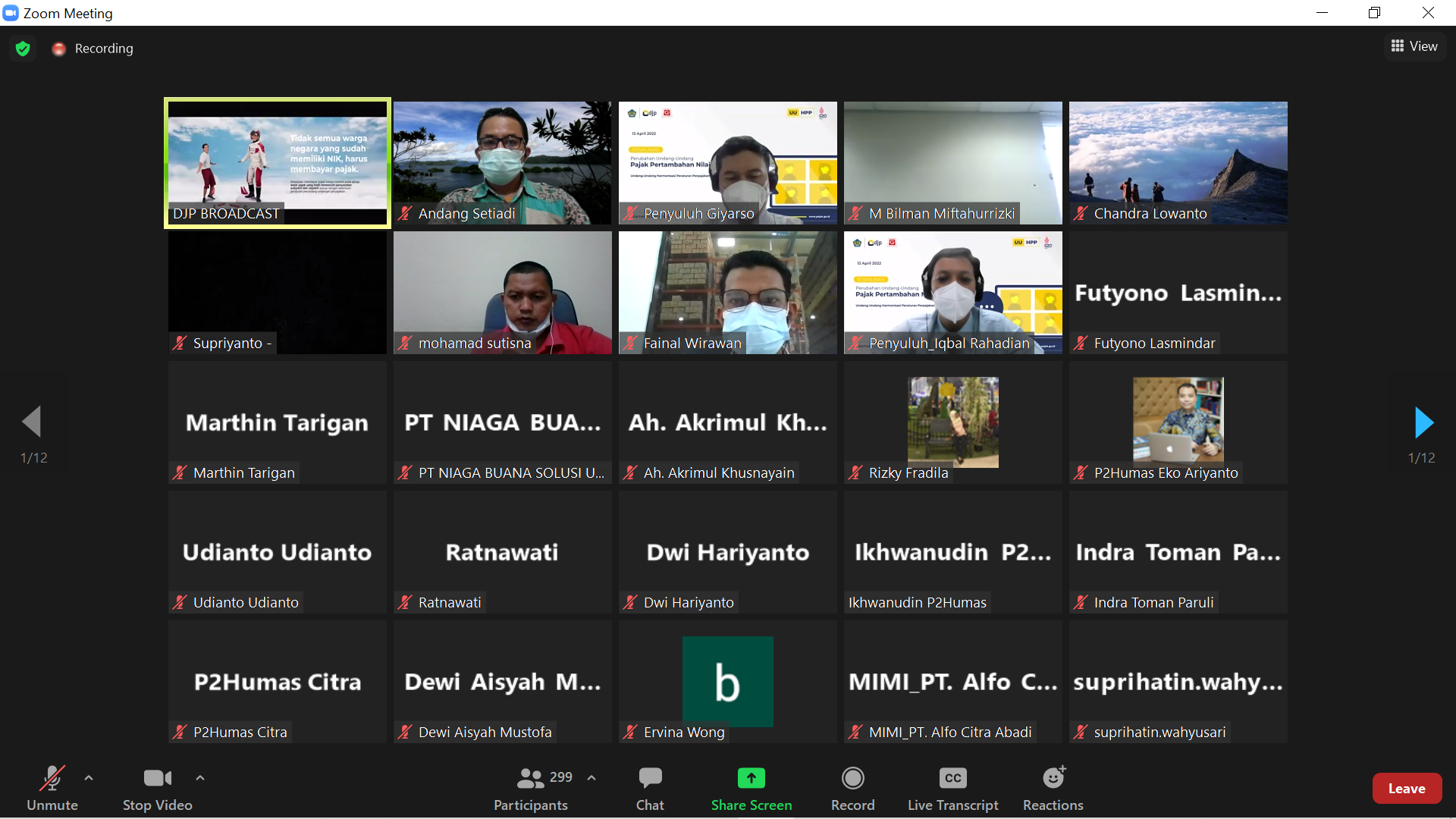This screenshot has height=819, width=1456.
Task: Go to previous gallery page with left arrow
Action: 31,422
